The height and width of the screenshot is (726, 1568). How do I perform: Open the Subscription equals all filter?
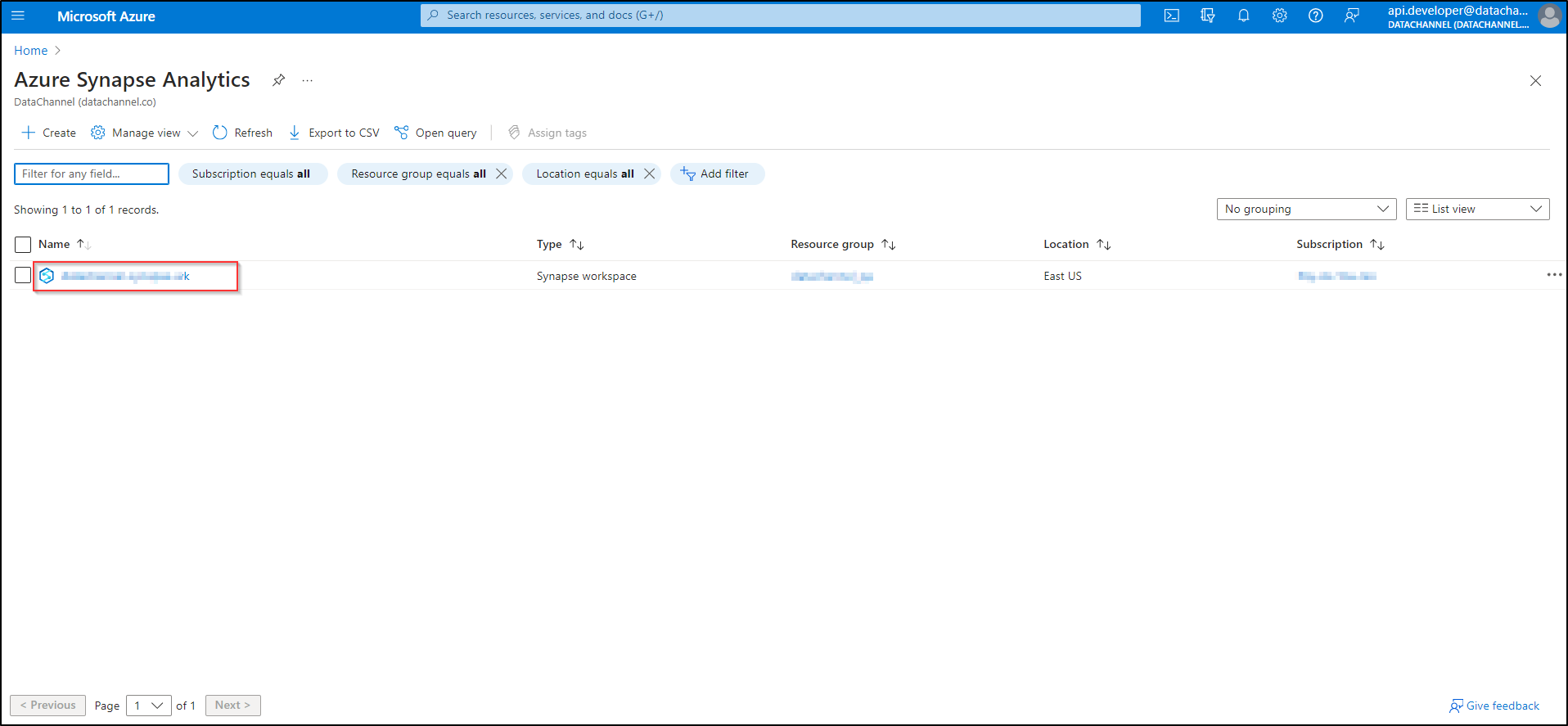pos(251,174)
